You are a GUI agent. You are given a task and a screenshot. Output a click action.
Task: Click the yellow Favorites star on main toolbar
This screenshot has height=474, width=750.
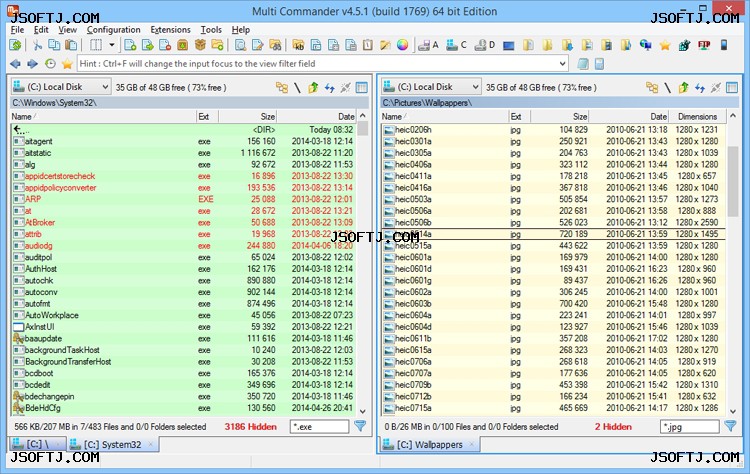point(665,45)
